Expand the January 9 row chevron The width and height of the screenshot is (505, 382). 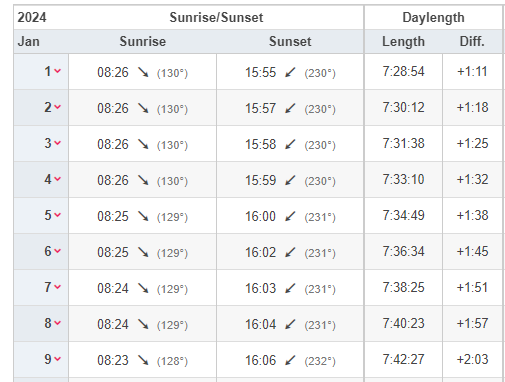coord(58,359)
